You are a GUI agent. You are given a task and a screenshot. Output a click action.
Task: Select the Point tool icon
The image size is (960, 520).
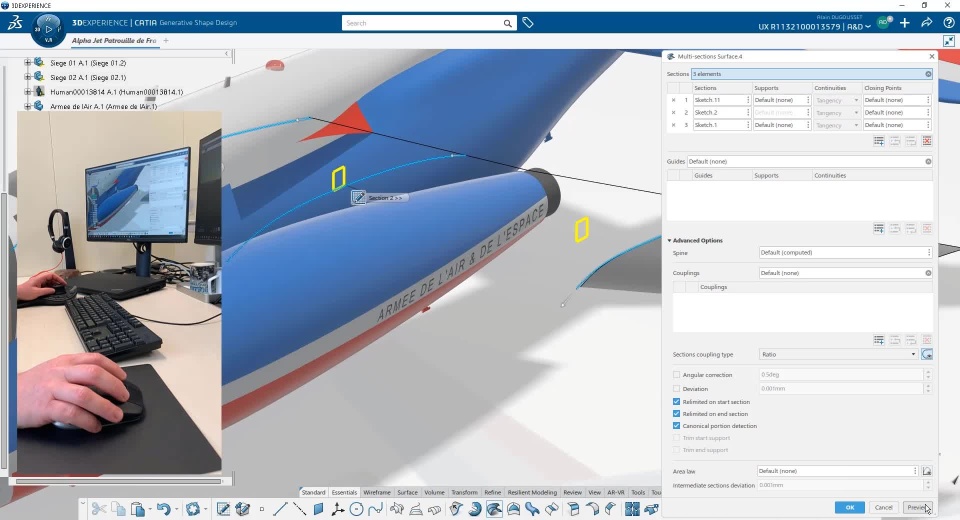point(261,509)
